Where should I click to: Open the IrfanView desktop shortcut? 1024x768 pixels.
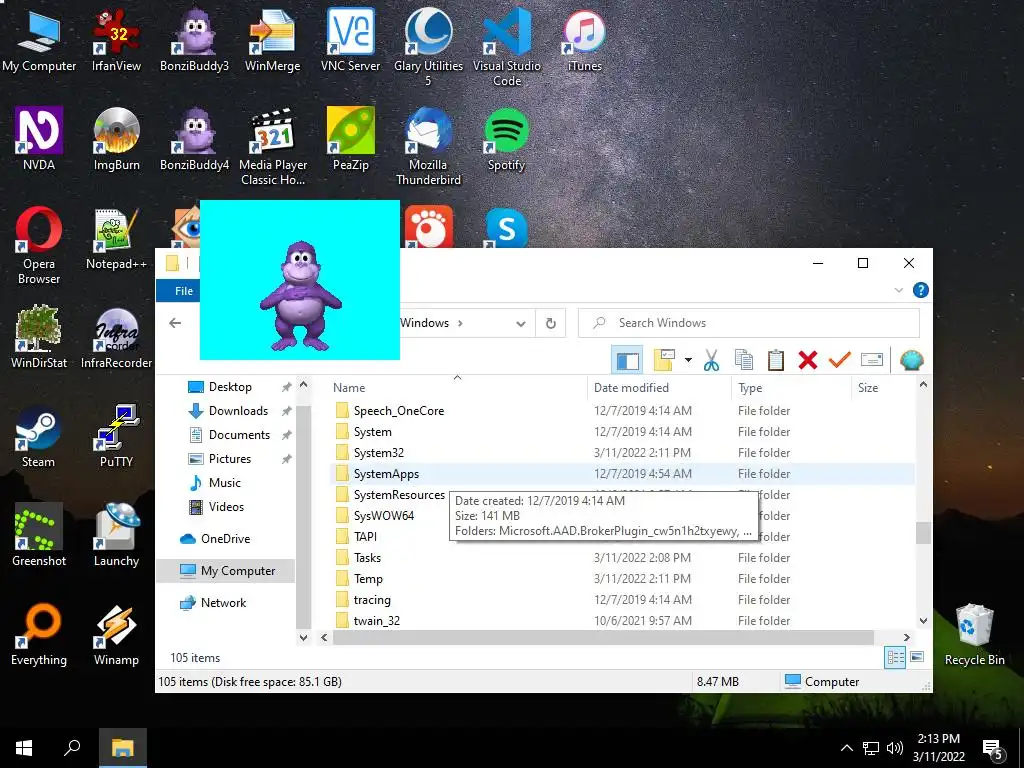[116, 40]
